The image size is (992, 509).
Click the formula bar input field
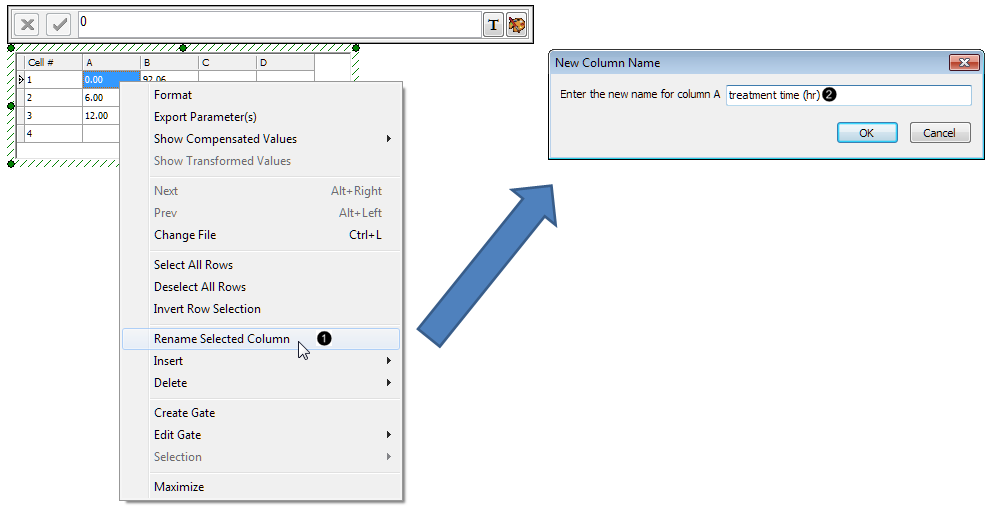click(x=278, y=24)
